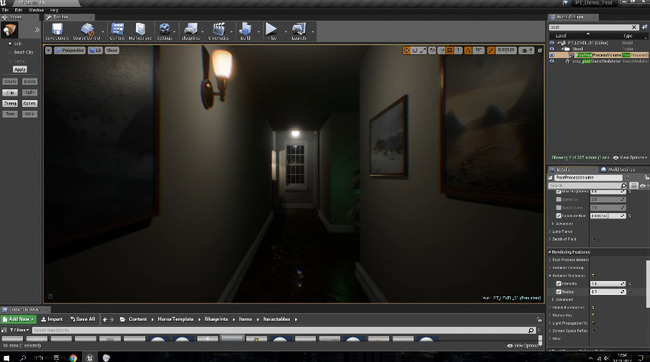Click the Apply button in modes panel

click(20, 69)
